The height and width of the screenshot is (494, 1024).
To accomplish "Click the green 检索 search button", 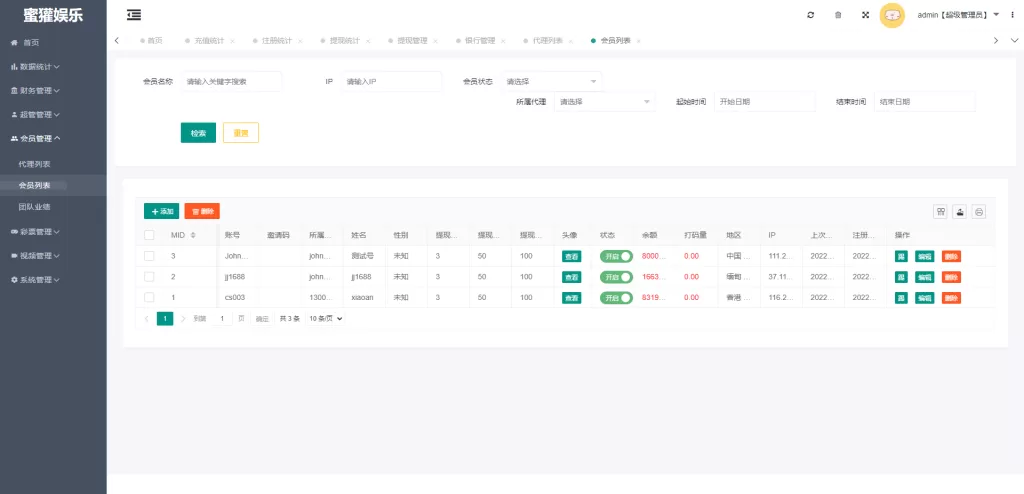I will (199, 133).
